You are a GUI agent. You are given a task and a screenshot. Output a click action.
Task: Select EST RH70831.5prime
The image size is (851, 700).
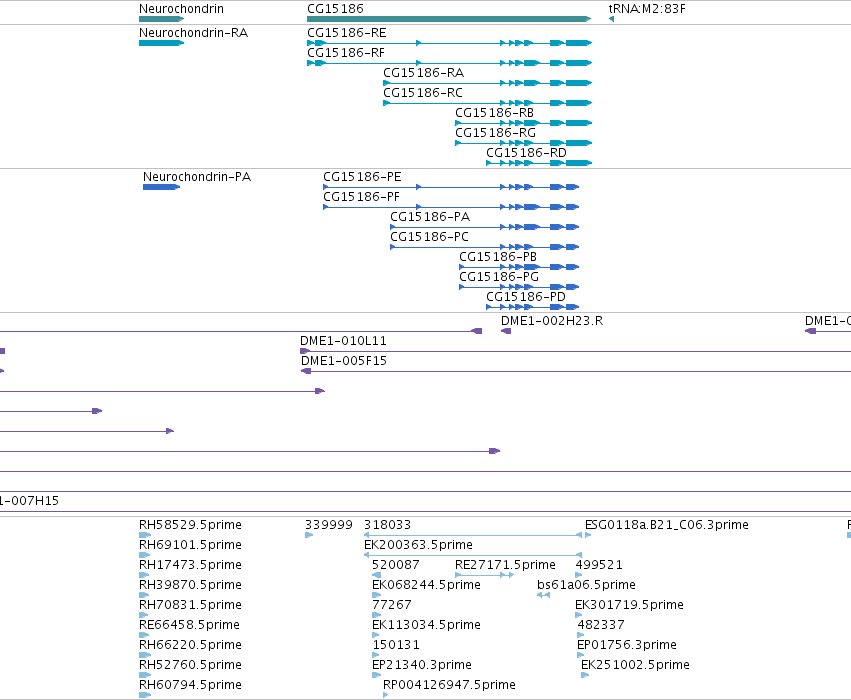pyautogui.click(x=190, y=605)
